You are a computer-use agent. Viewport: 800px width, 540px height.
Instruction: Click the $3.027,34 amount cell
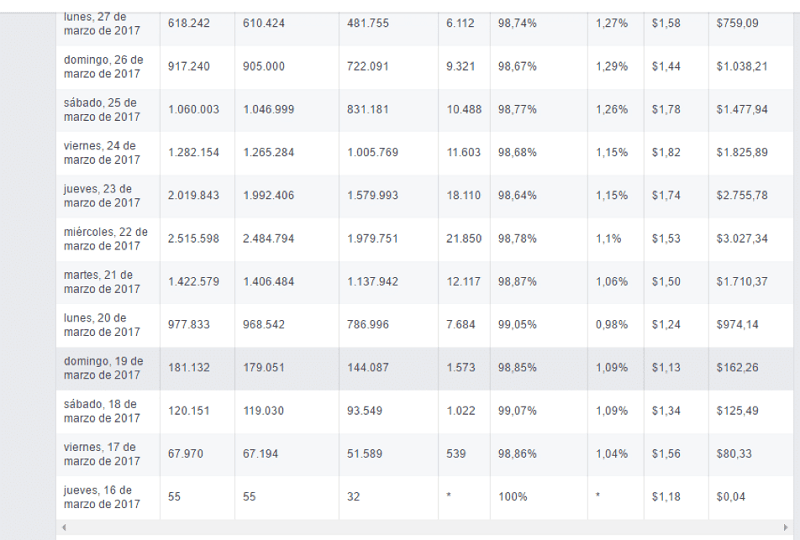click(x=742, y=239)
